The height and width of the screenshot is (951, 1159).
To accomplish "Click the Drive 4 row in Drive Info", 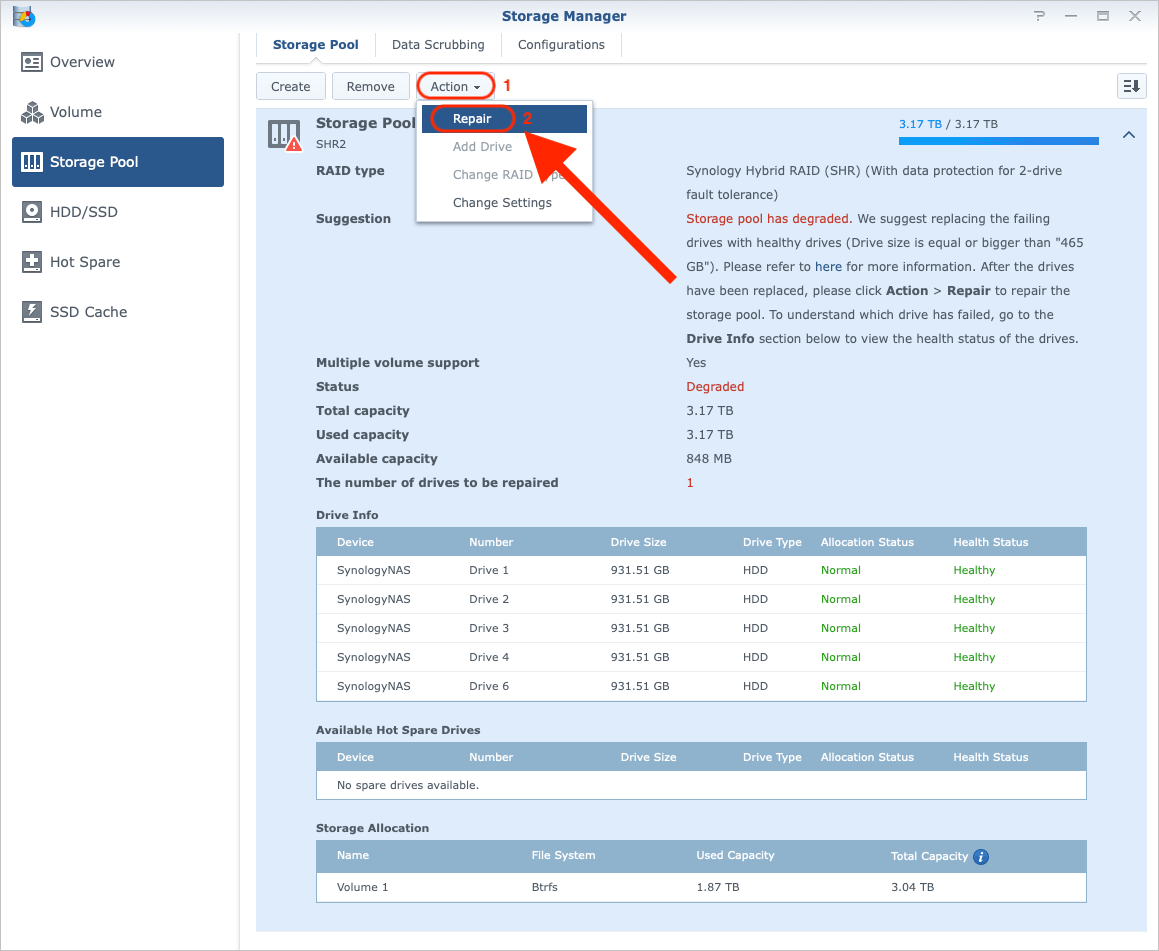I will 701,657.
